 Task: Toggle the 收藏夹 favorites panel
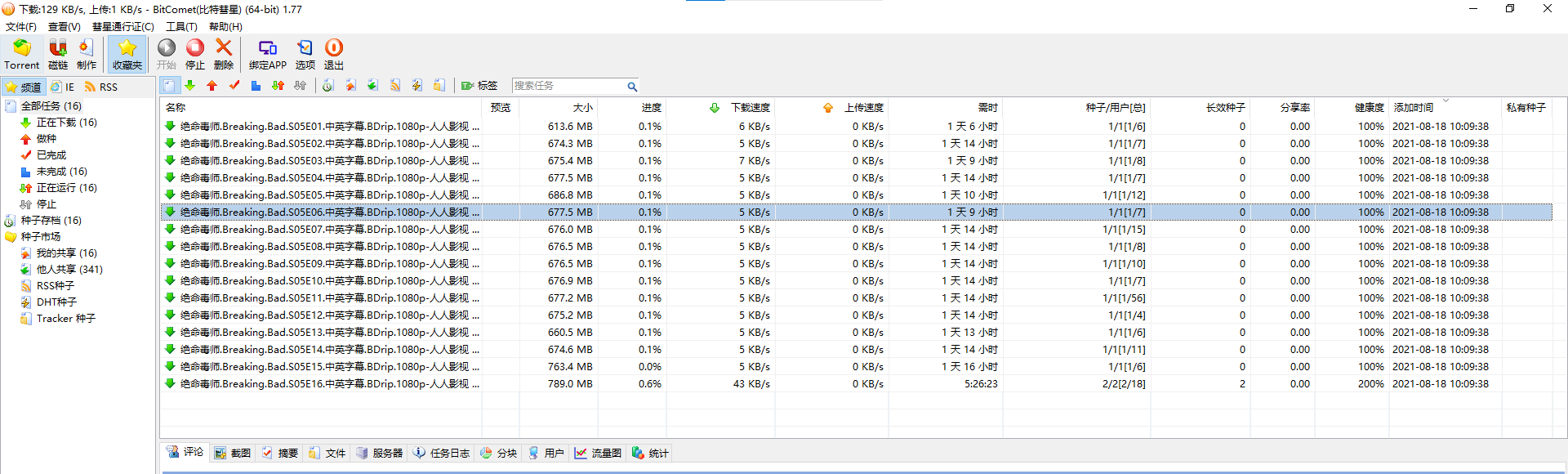(127, 54)
